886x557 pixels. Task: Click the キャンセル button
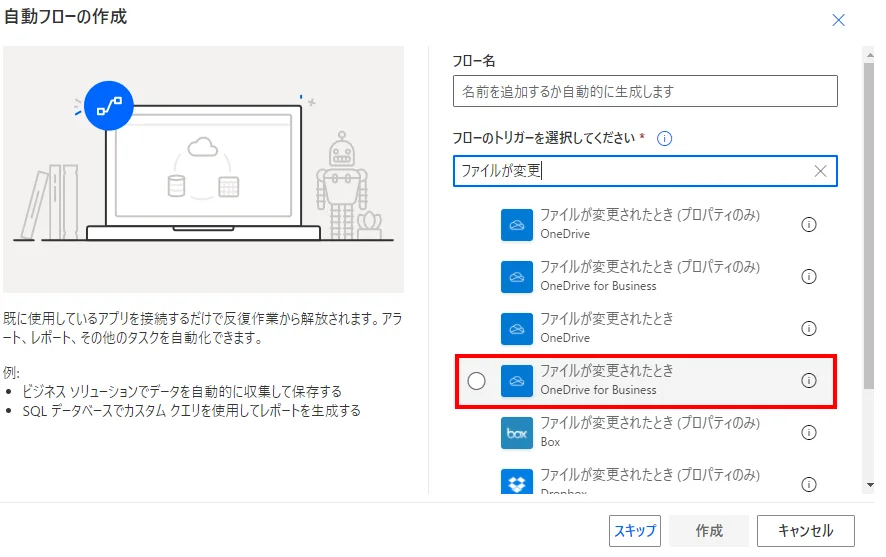(806, 531)
